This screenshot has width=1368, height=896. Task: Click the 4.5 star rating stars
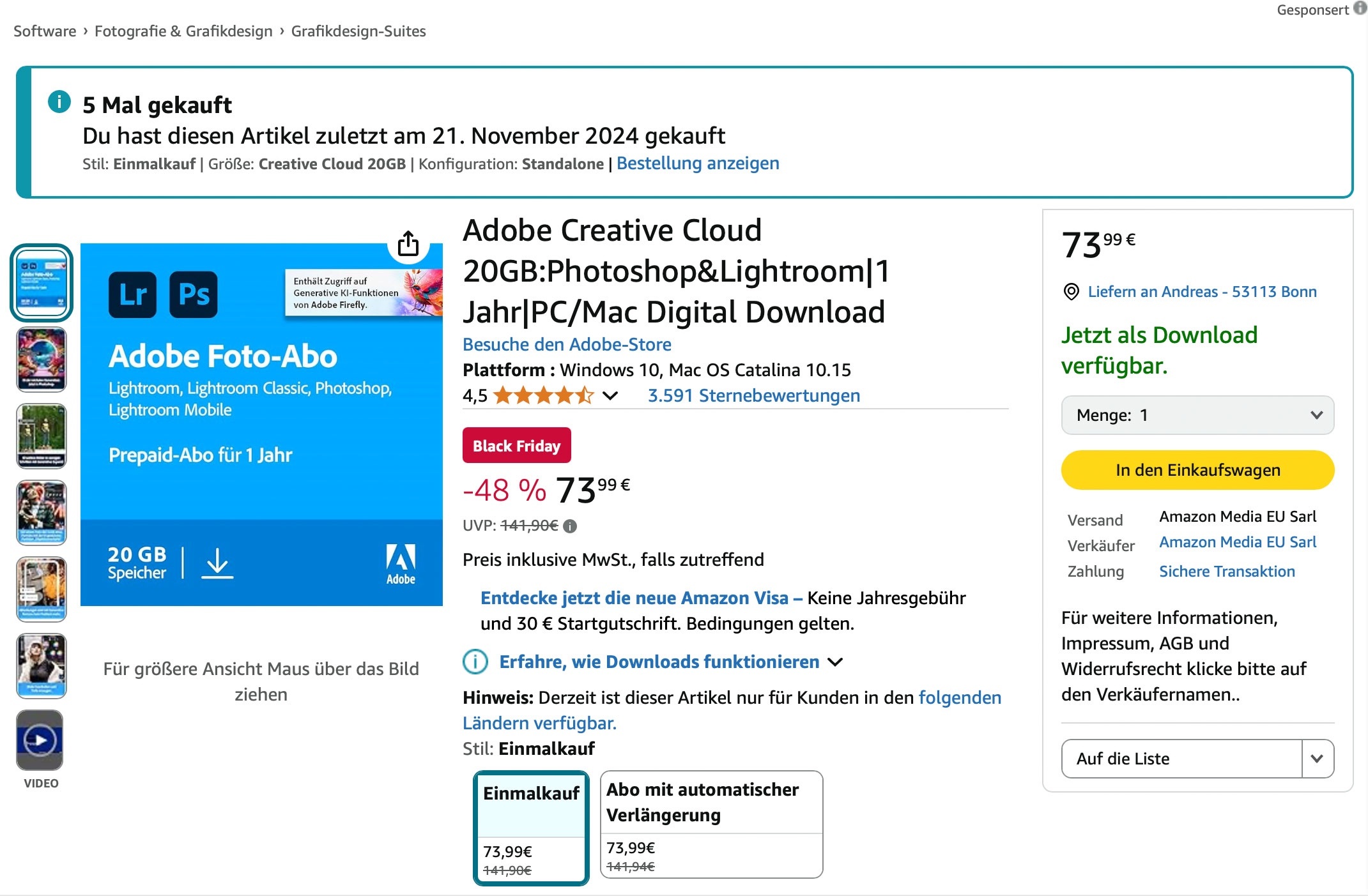543,396
